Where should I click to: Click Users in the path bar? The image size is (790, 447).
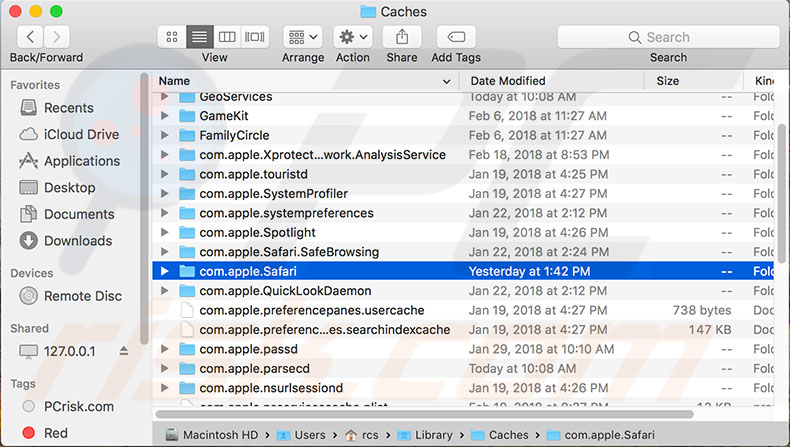301,435
